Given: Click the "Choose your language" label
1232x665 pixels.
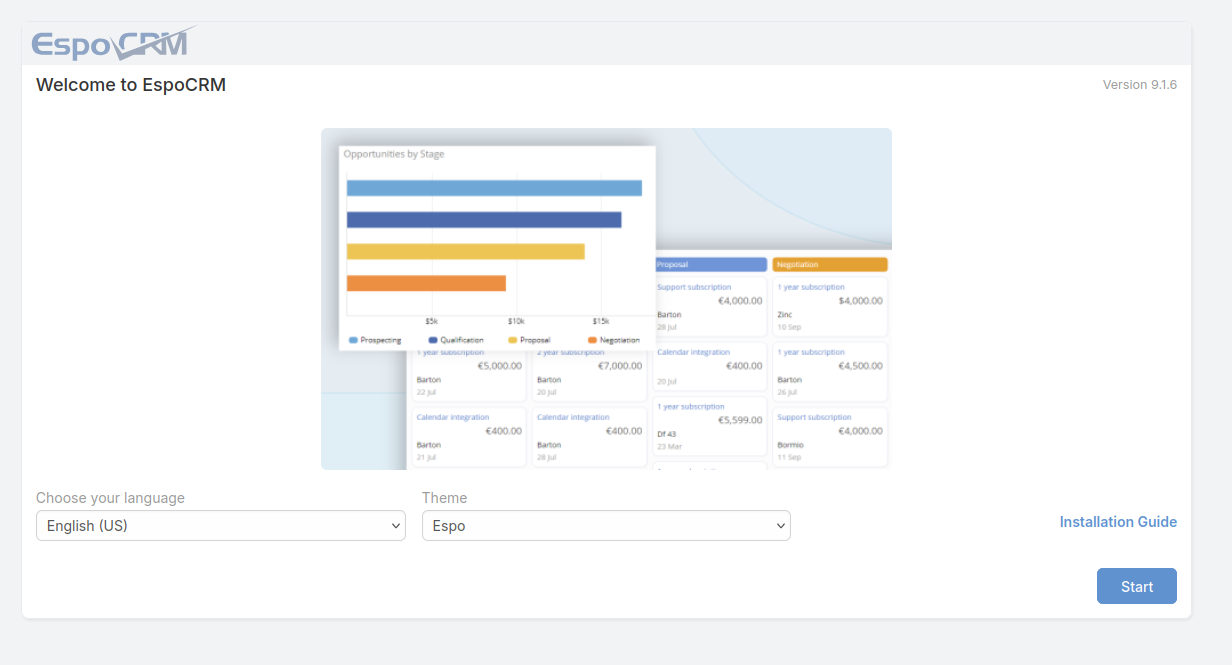Looking at the screenshot, I should coord(110,498).
